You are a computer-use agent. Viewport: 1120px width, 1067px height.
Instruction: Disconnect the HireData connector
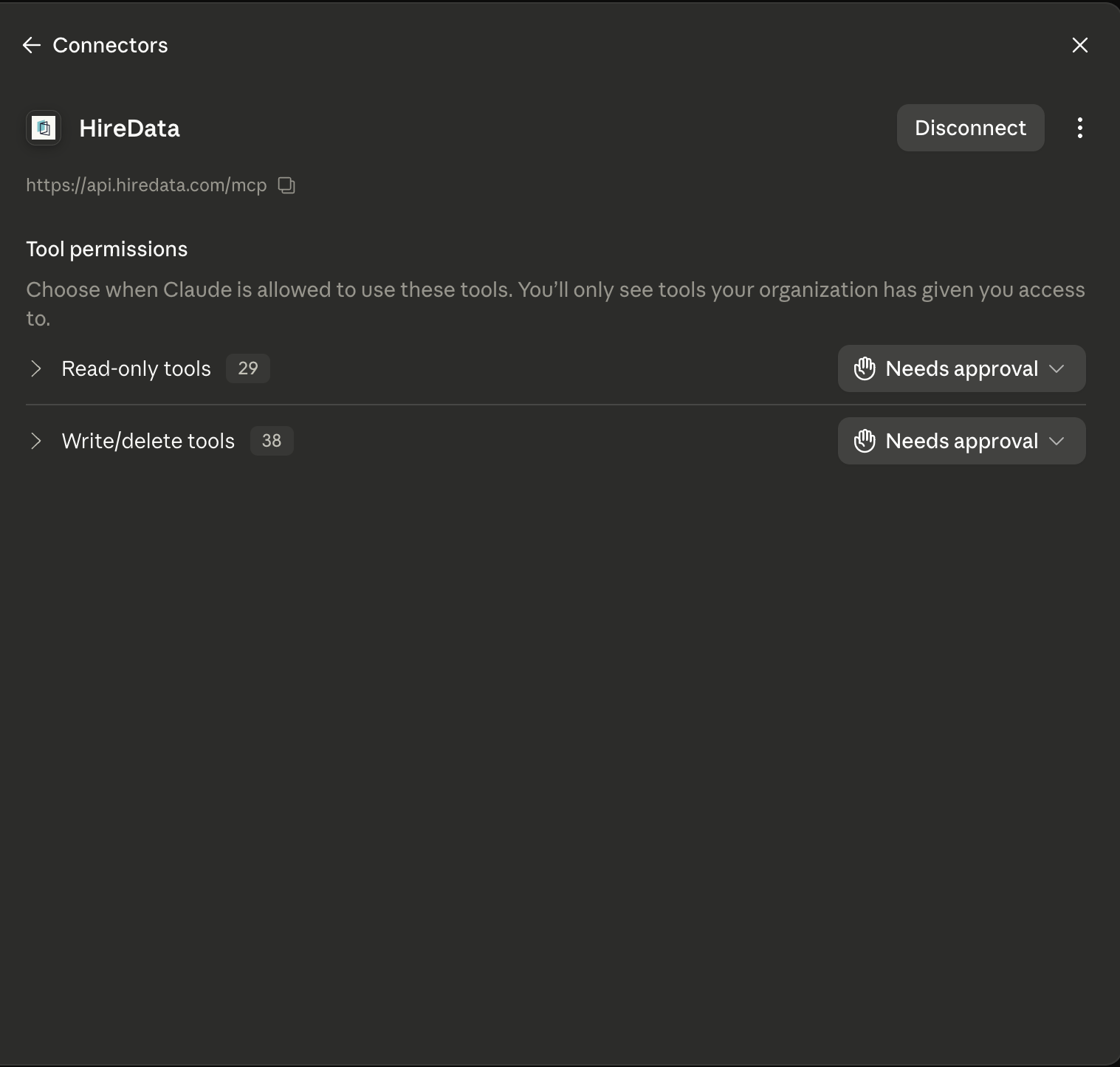[x=970, y=128]
